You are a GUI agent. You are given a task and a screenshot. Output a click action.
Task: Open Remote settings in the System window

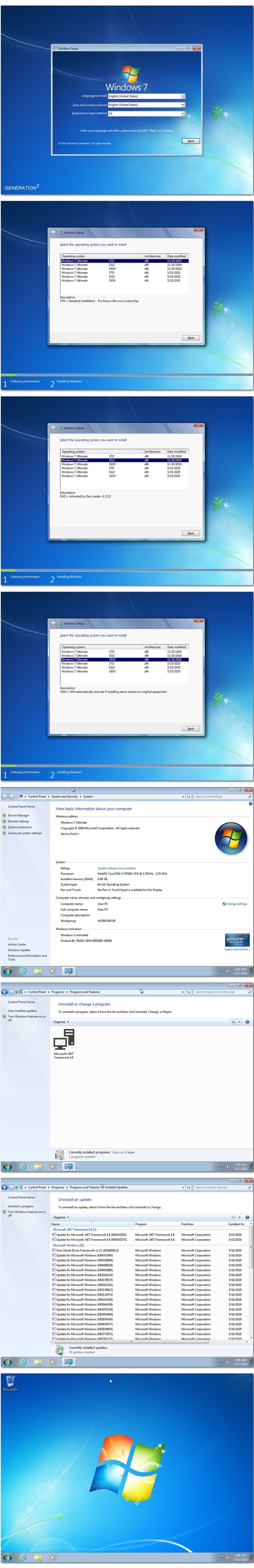tap(18, 821)
